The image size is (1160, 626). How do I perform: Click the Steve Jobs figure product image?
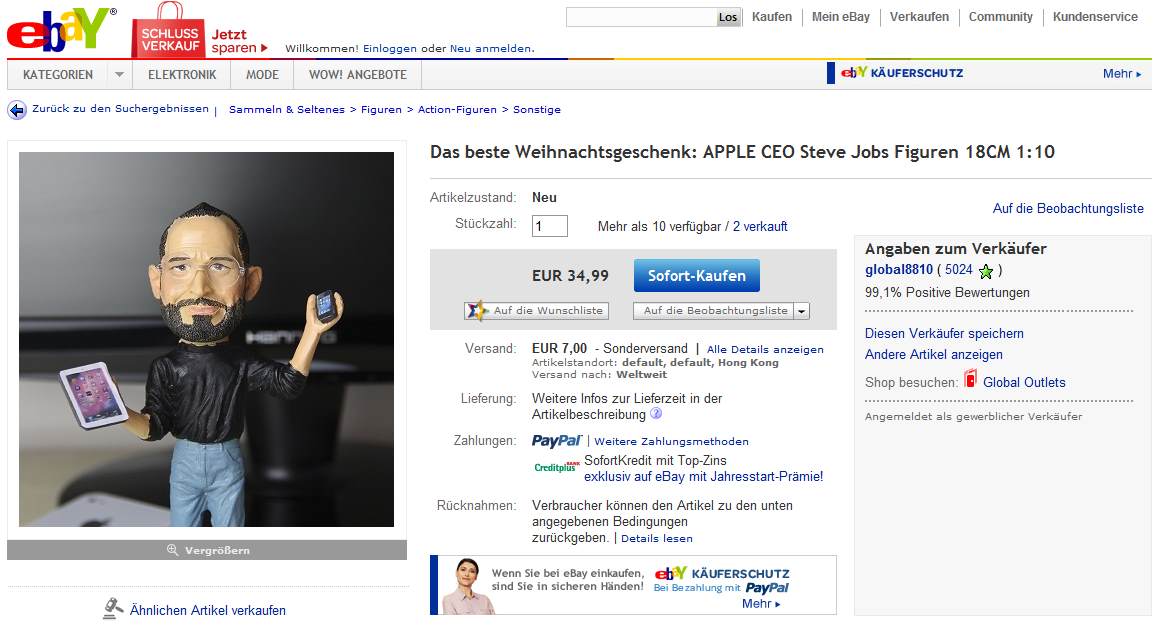pyautogui.click(x=206, y=340)
